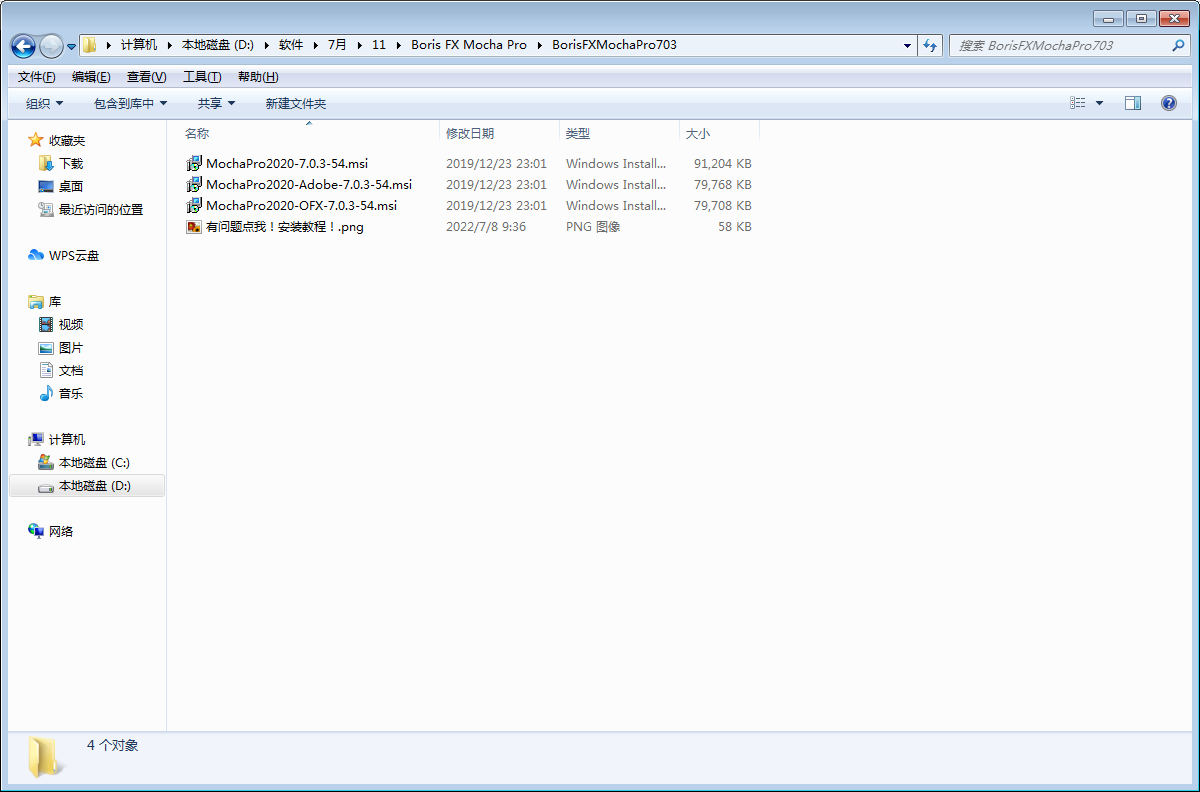The height and width of the screenshot is (792, 1200).
Task: Click the change view icon in toolbar
Action: click(1078, 103)
